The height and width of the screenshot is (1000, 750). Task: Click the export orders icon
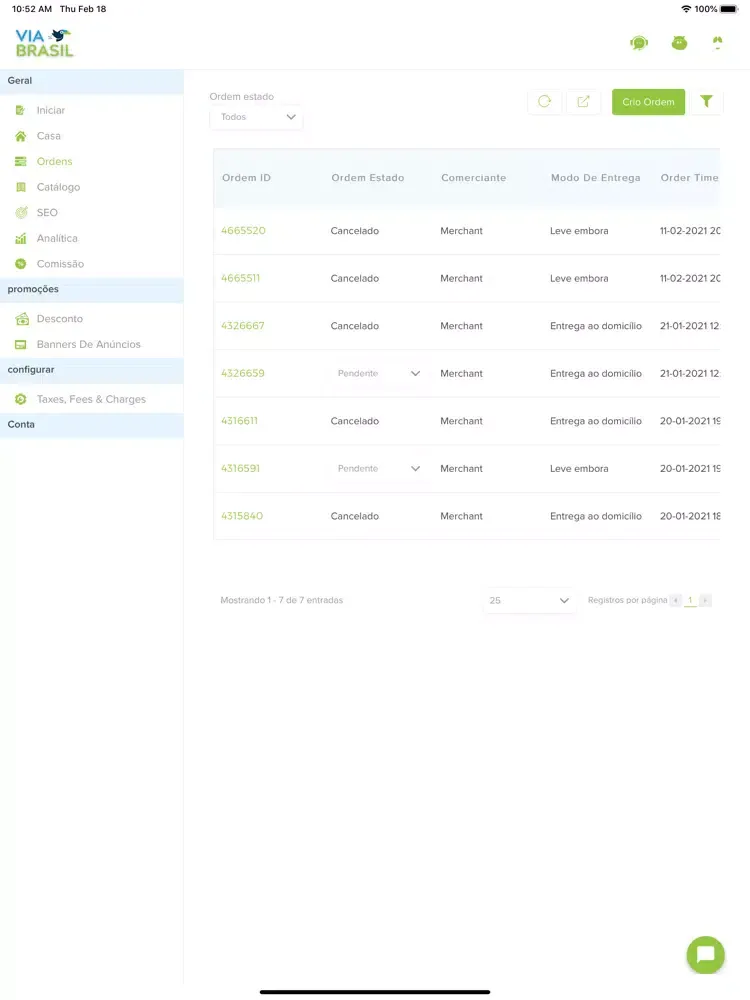click(583, 101)
